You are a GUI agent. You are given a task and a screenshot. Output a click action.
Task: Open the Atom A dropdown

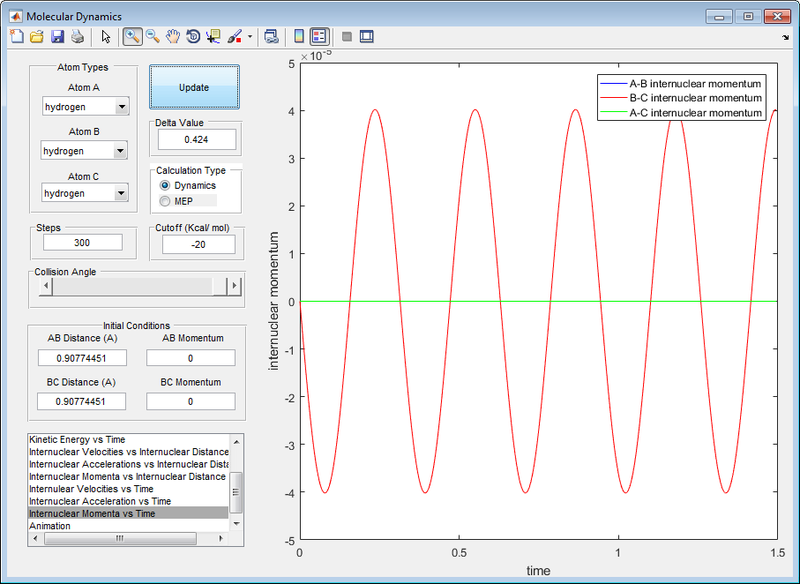pos(85,107)
